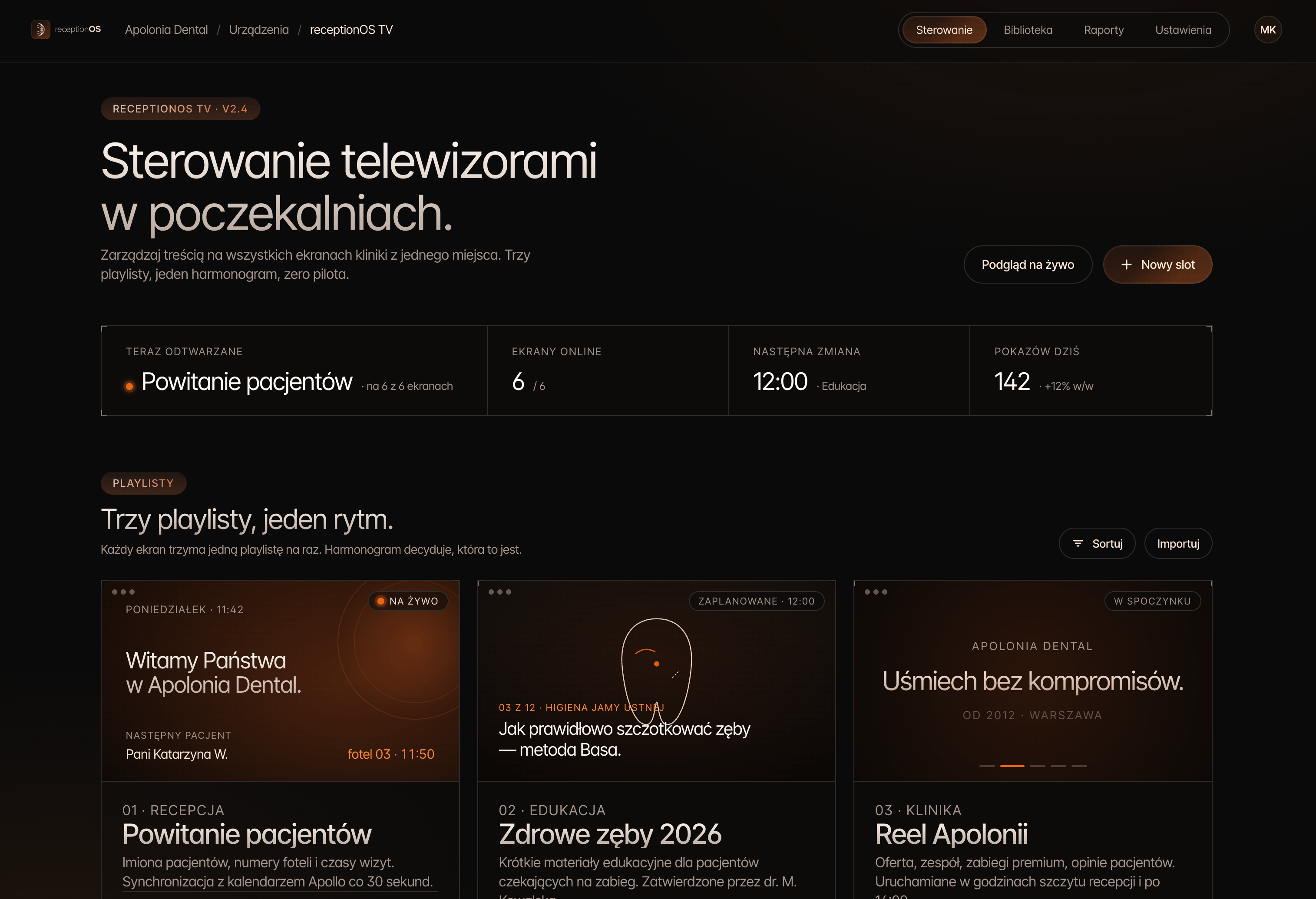Viewport: 1316px width, 899px height.
Task: Click the Ekrany online count 6
Action: [518, 382]
